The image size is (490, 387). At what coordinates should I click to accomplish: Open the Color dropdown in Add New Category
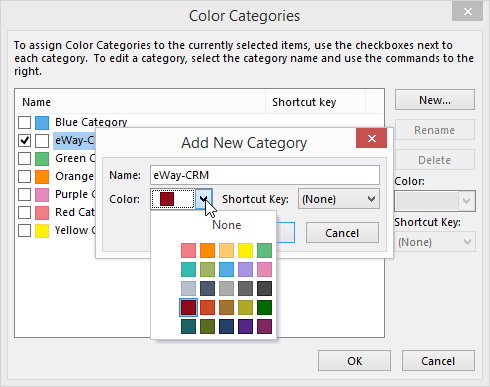(x=204, y=199)
